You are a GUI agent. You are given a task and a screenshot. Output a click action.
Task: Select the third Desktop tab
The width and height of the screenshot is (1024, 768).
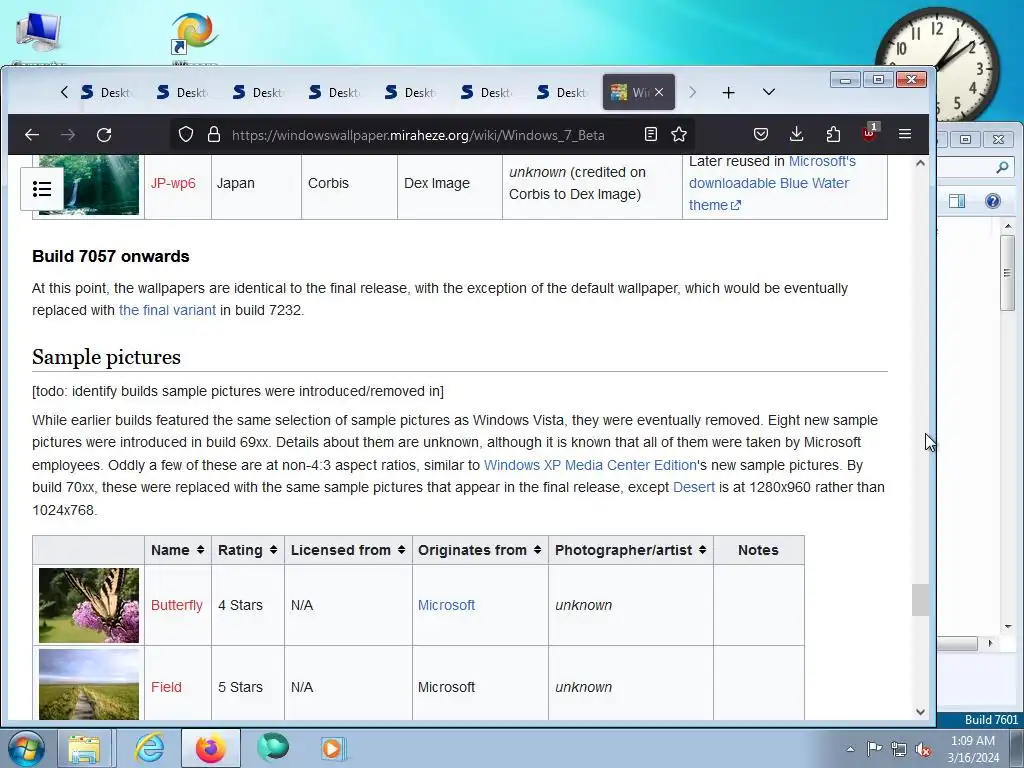point(258,93)
